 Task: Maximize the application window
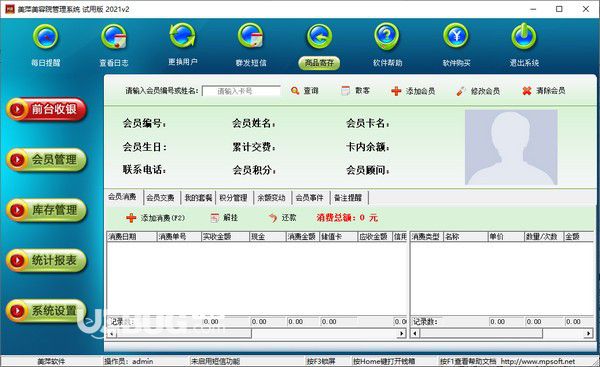(559, 9)
